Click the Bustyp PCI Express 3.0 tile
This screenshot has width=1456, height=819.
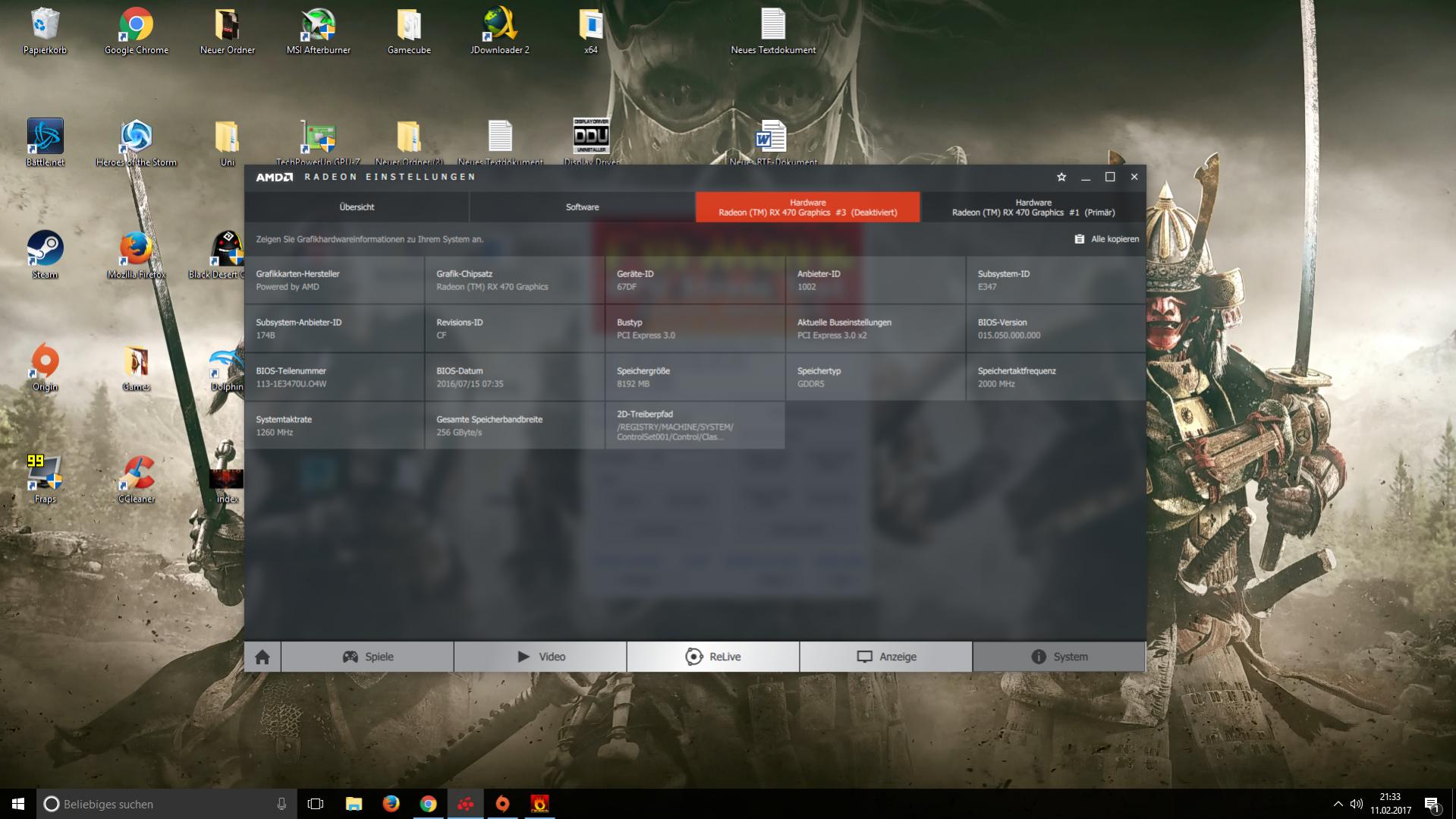point(695,329)
